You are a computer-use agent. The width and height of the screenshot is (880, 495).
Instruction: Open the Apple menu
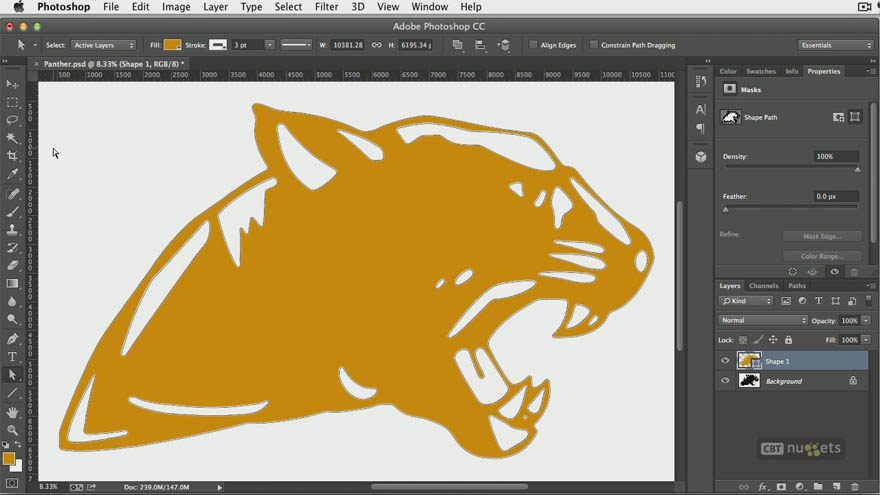coord(19,7)
